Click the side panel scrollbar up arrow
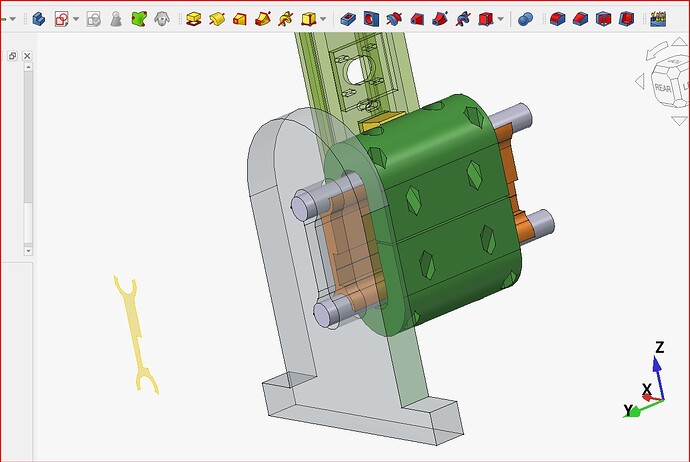The width and height of the screenshot is (690, 462). (x=28, y=67)
